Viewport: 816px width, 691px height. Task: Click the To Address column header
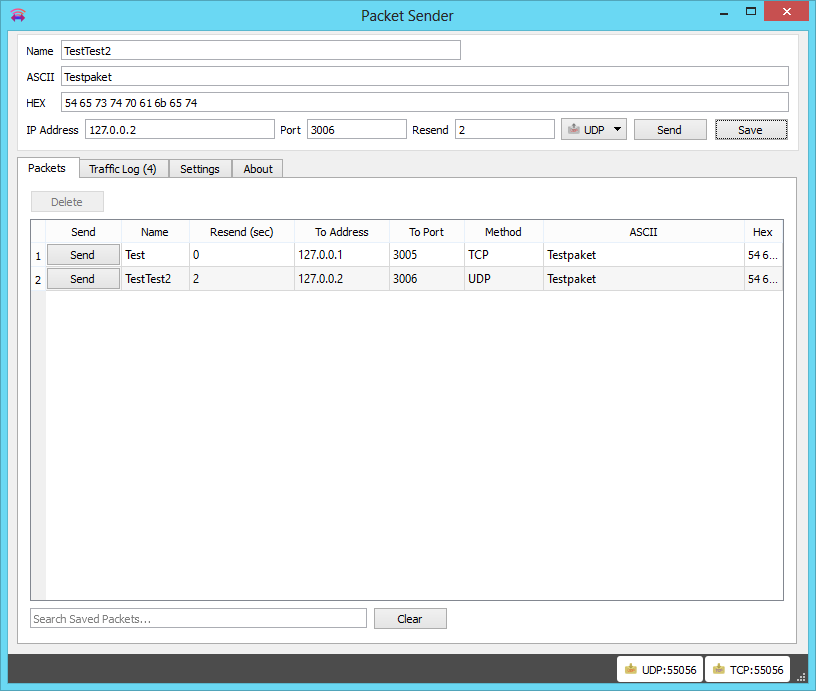tap(342, 232)
